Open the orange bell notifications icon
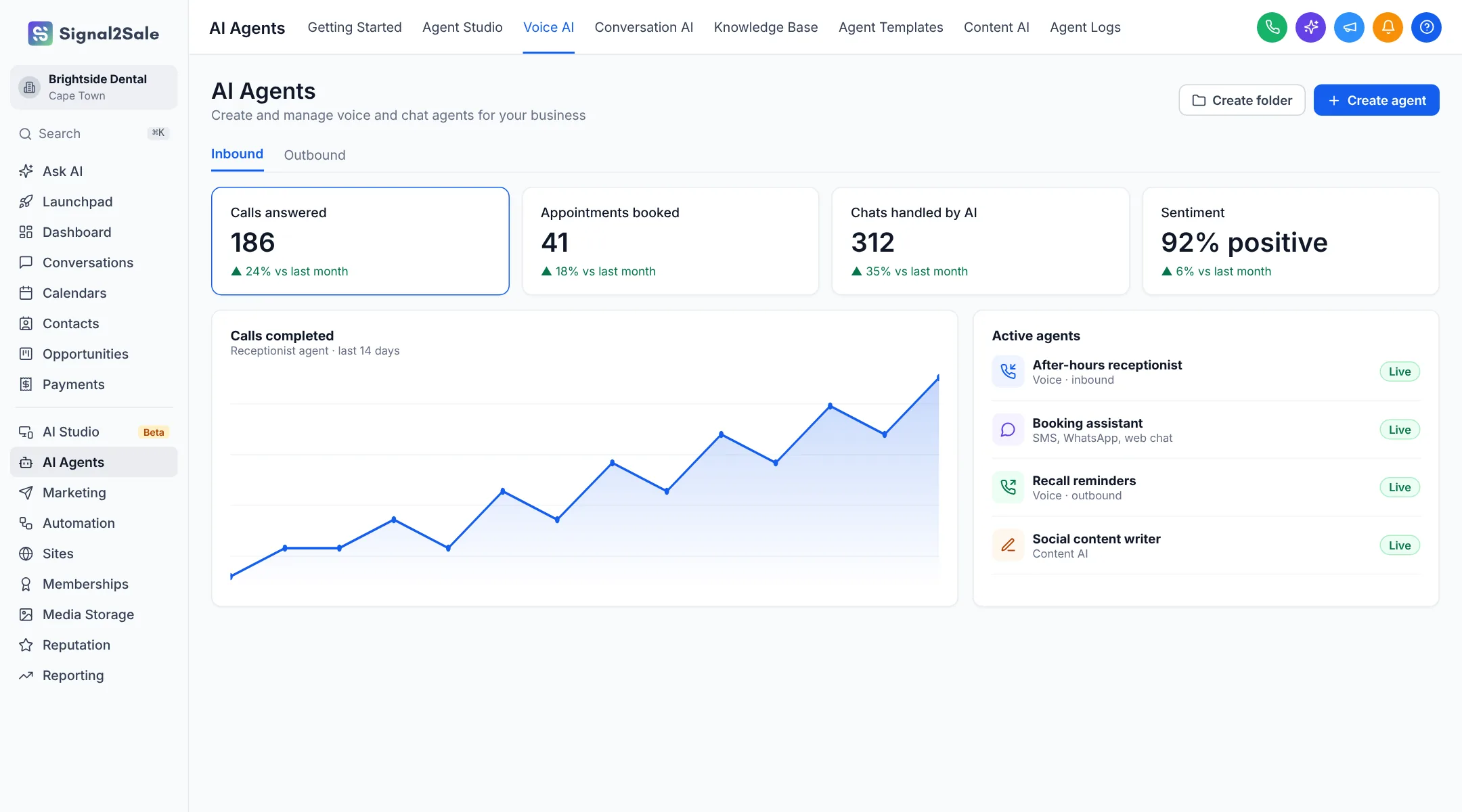1462x812 pixels. pyautogui.click(x=1388, y=27)
